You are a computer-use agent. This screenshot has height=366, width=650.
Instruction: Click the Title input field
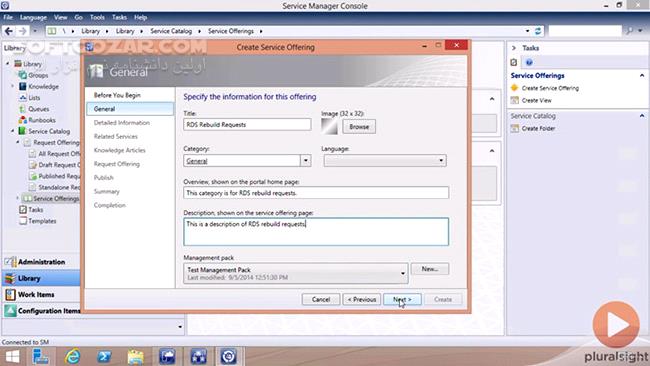coord(247,124)
